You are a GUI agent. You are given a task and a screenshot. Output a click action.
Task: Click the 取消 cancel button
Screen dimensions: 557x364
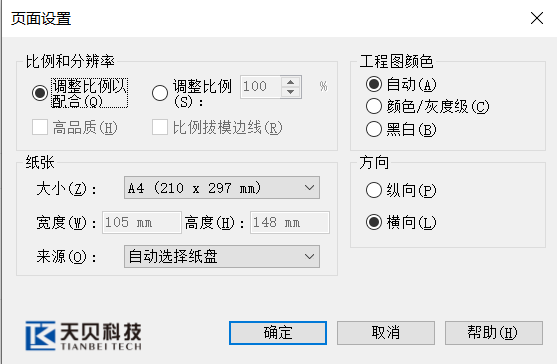pyautogui.click(x=386, y=333)
